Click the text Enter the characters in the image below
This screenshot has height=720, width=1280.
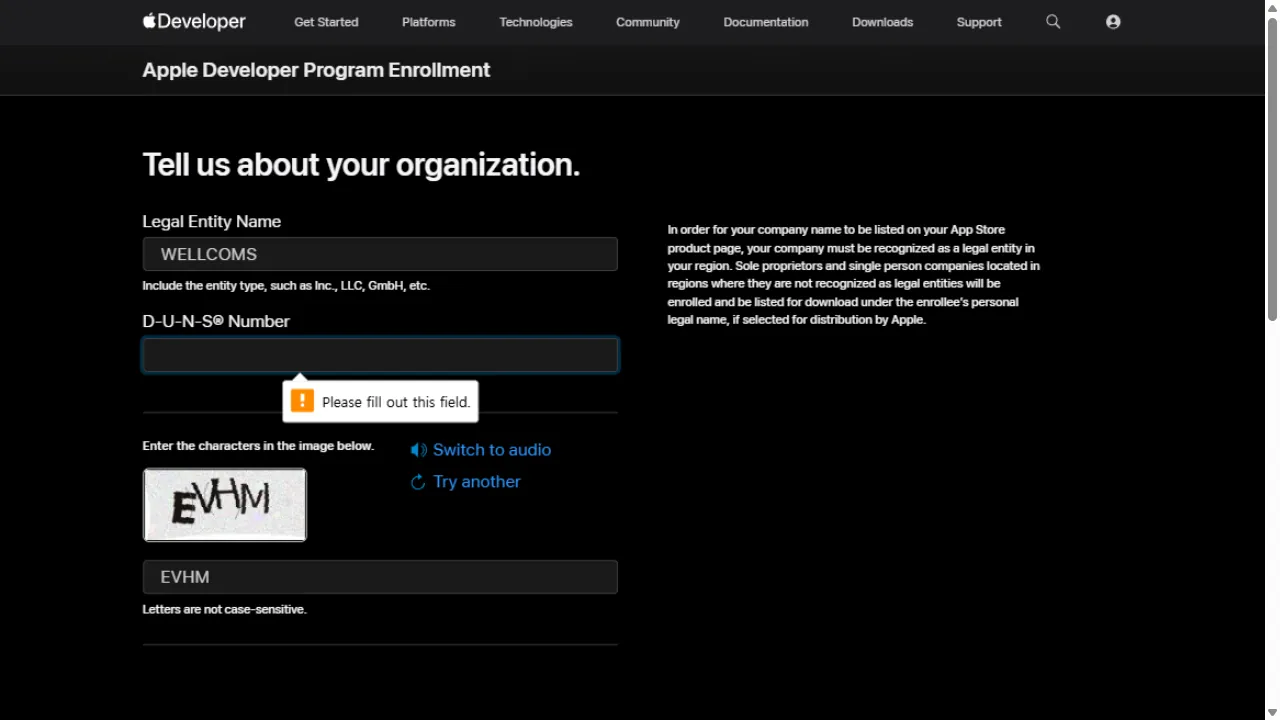pyautogui.click(x=258, y=446)
